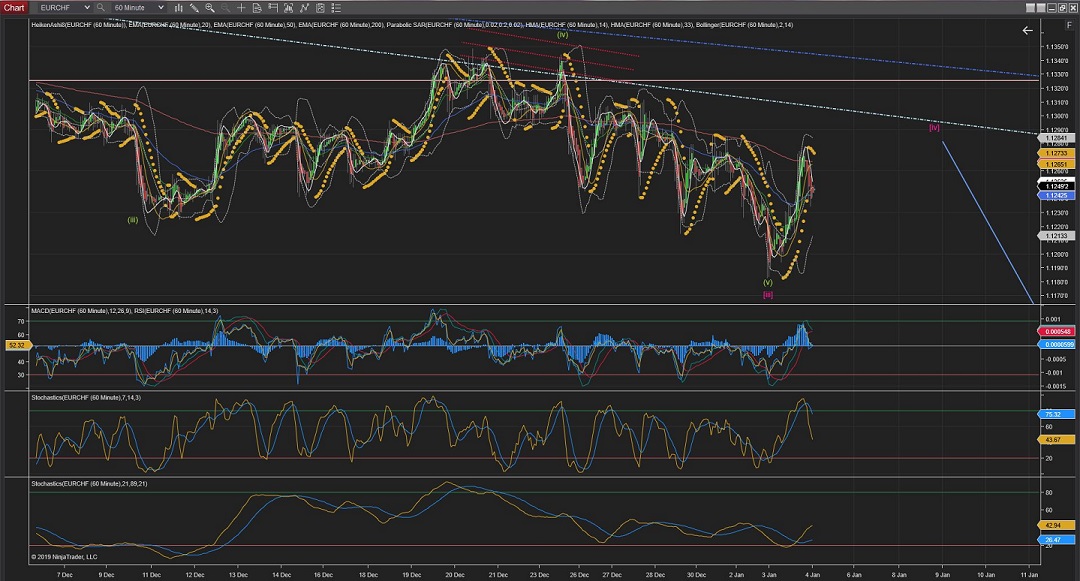Search instrument with magnifier icon
The width and height of the screenshot is (1080, 581).
(x=100, y=7)
